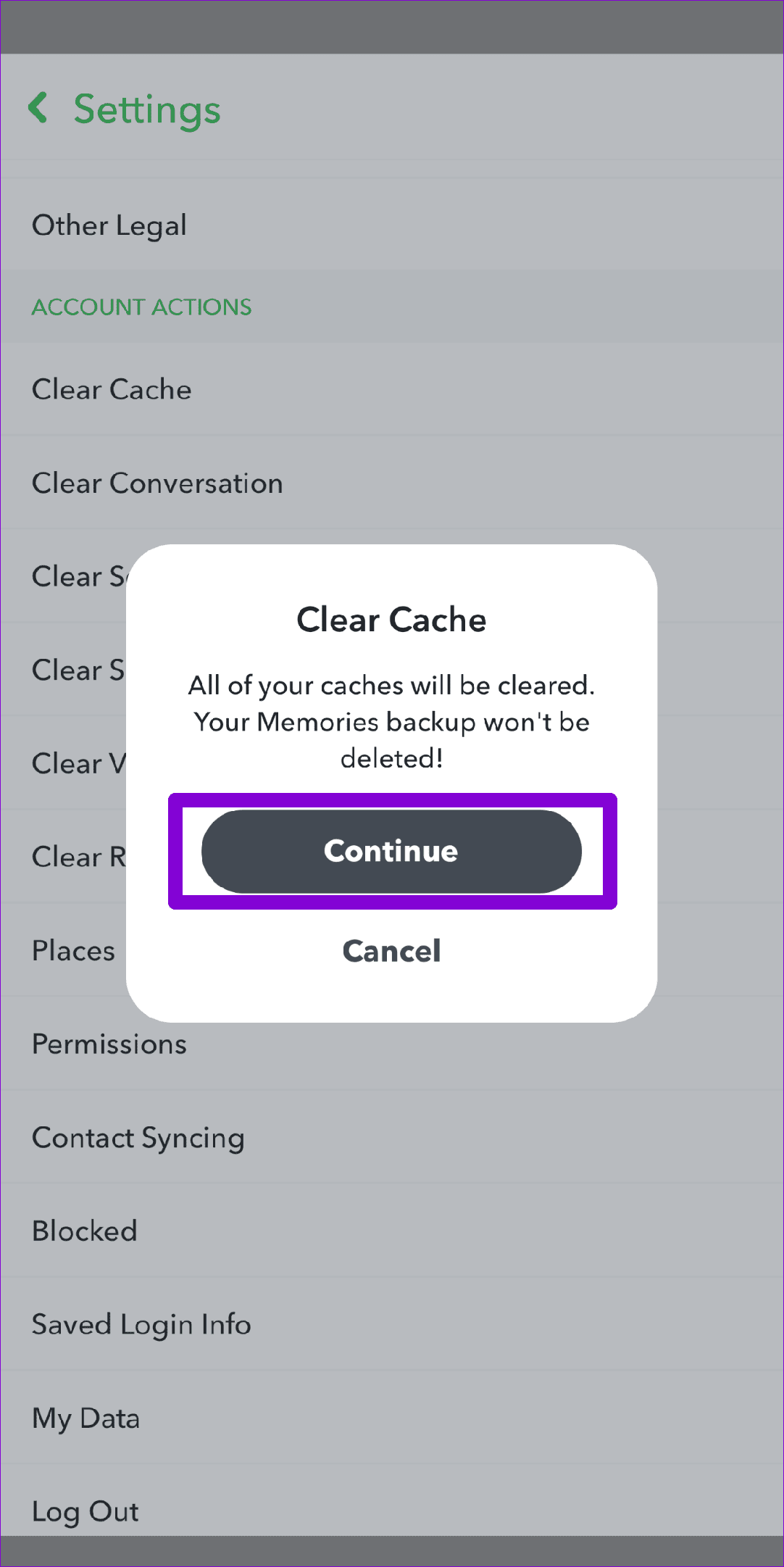The height and width of the screenshot is (1567, 784).
Task: Tap the dialog warning message text
Action: point(391,721)
